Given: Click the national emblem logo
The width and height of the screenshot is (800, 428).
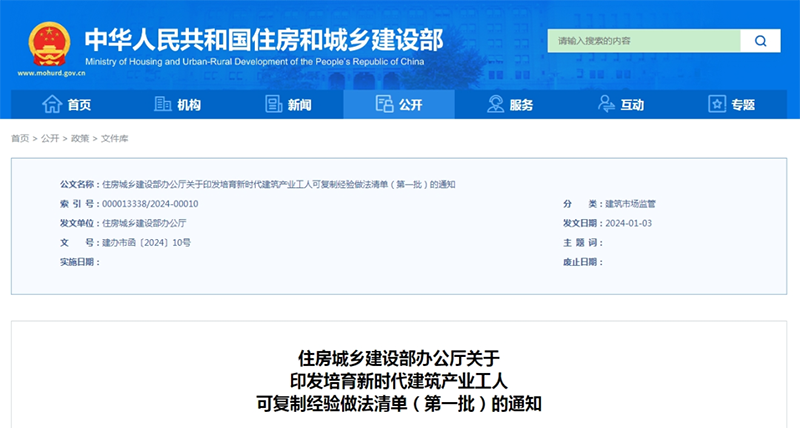Looking at the screenshot, I should pyautogui.click(x=43, y=43).
